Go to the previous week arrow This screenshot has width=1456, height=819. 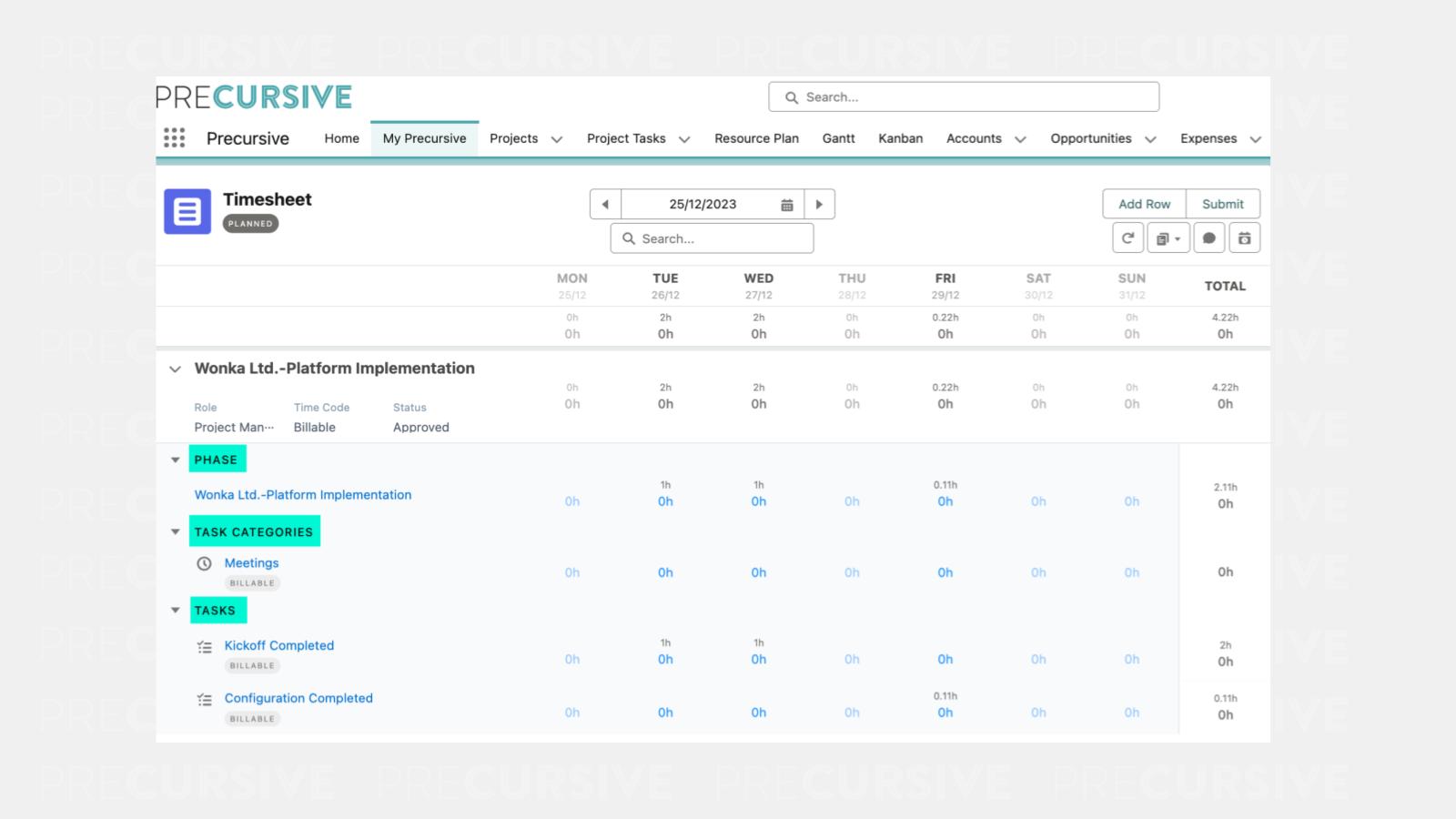pos(605,204)
